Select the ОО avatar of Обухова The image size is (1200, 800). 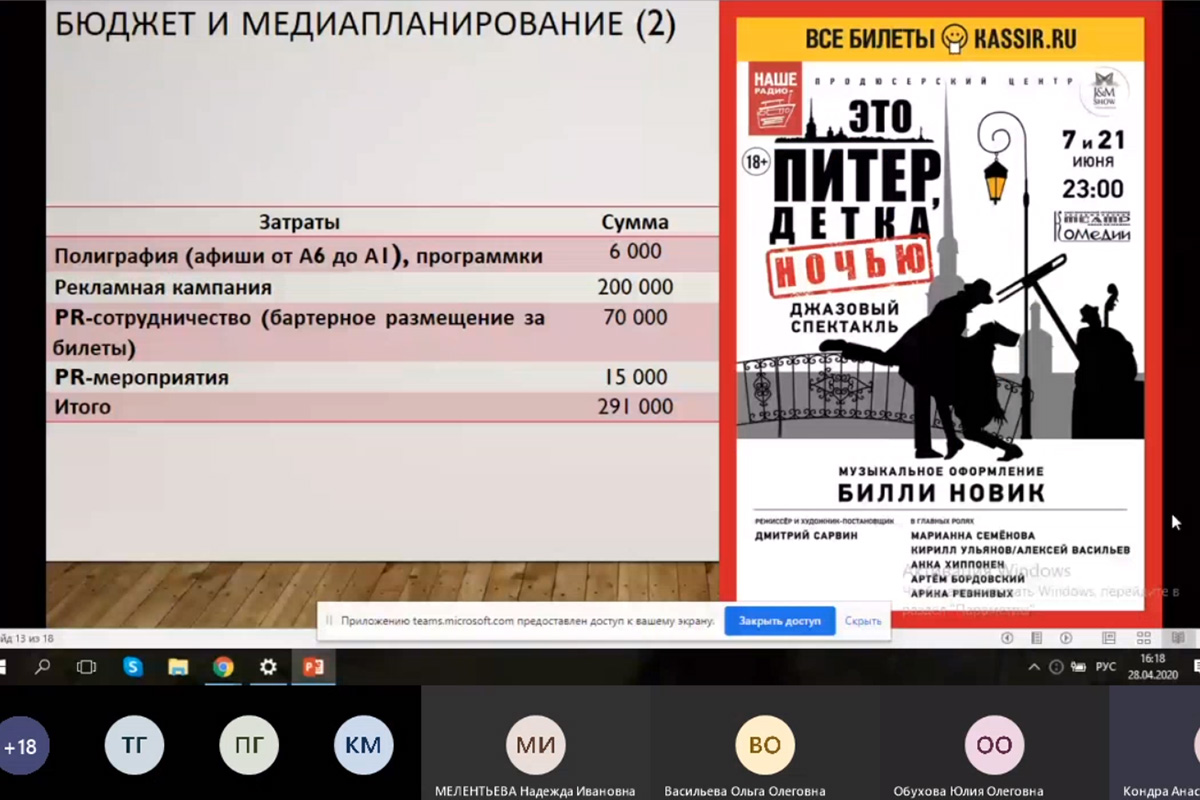[994, 745]
